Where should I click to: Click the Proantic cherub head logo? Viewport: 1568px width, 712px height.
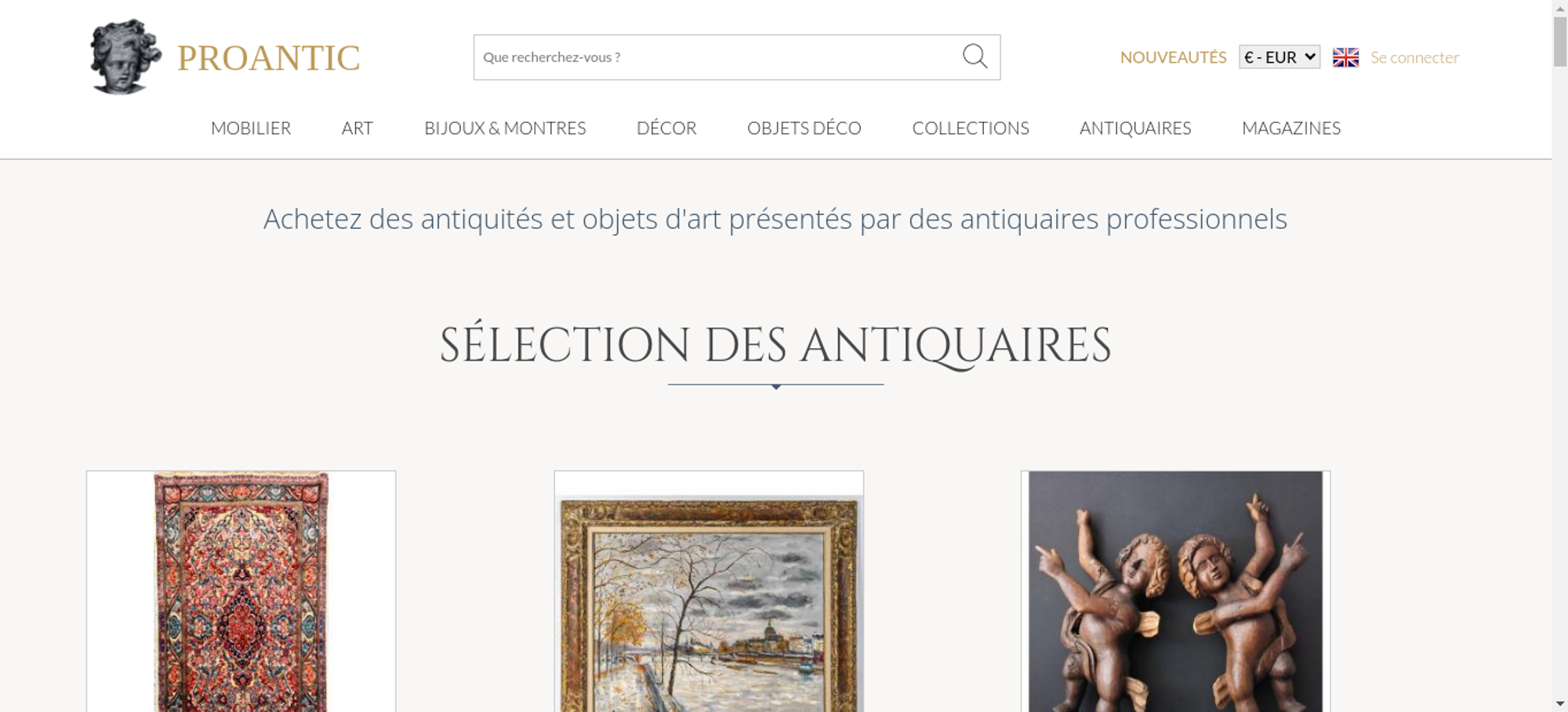coord(125,56)
